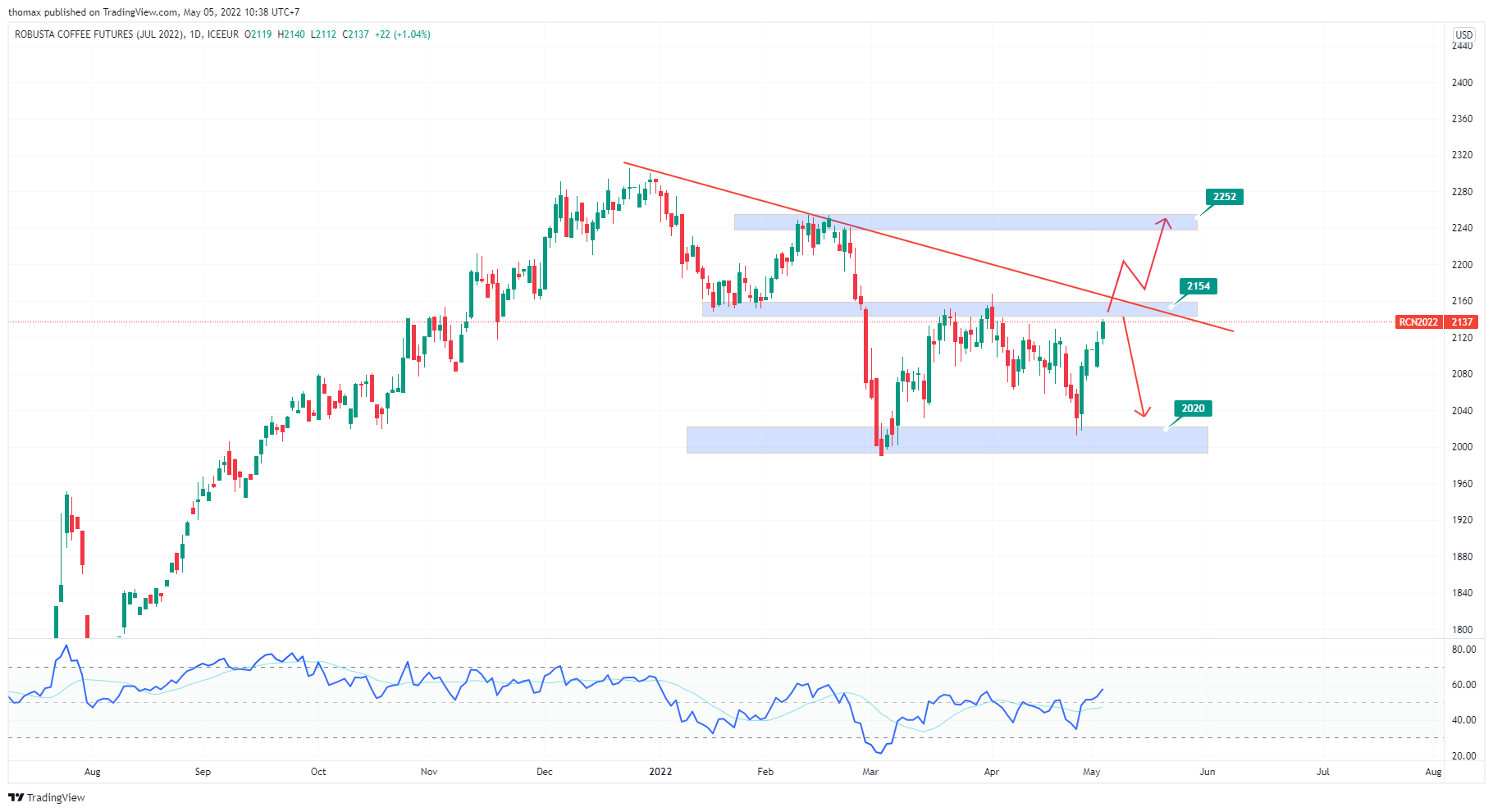Click the 2022 label on time axis
This screenshot has height=812, width=1493.
click(660, 772)
